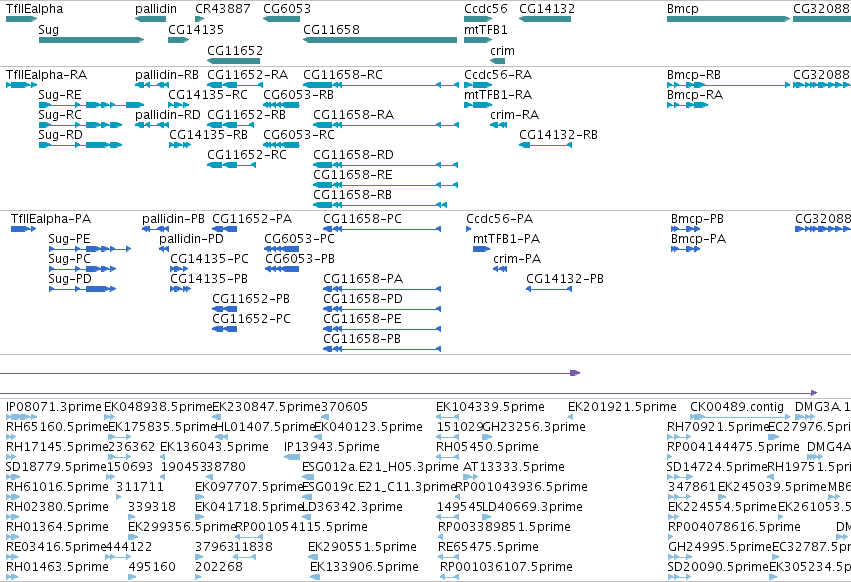Click the CG6053-PC protein feature

282,249
